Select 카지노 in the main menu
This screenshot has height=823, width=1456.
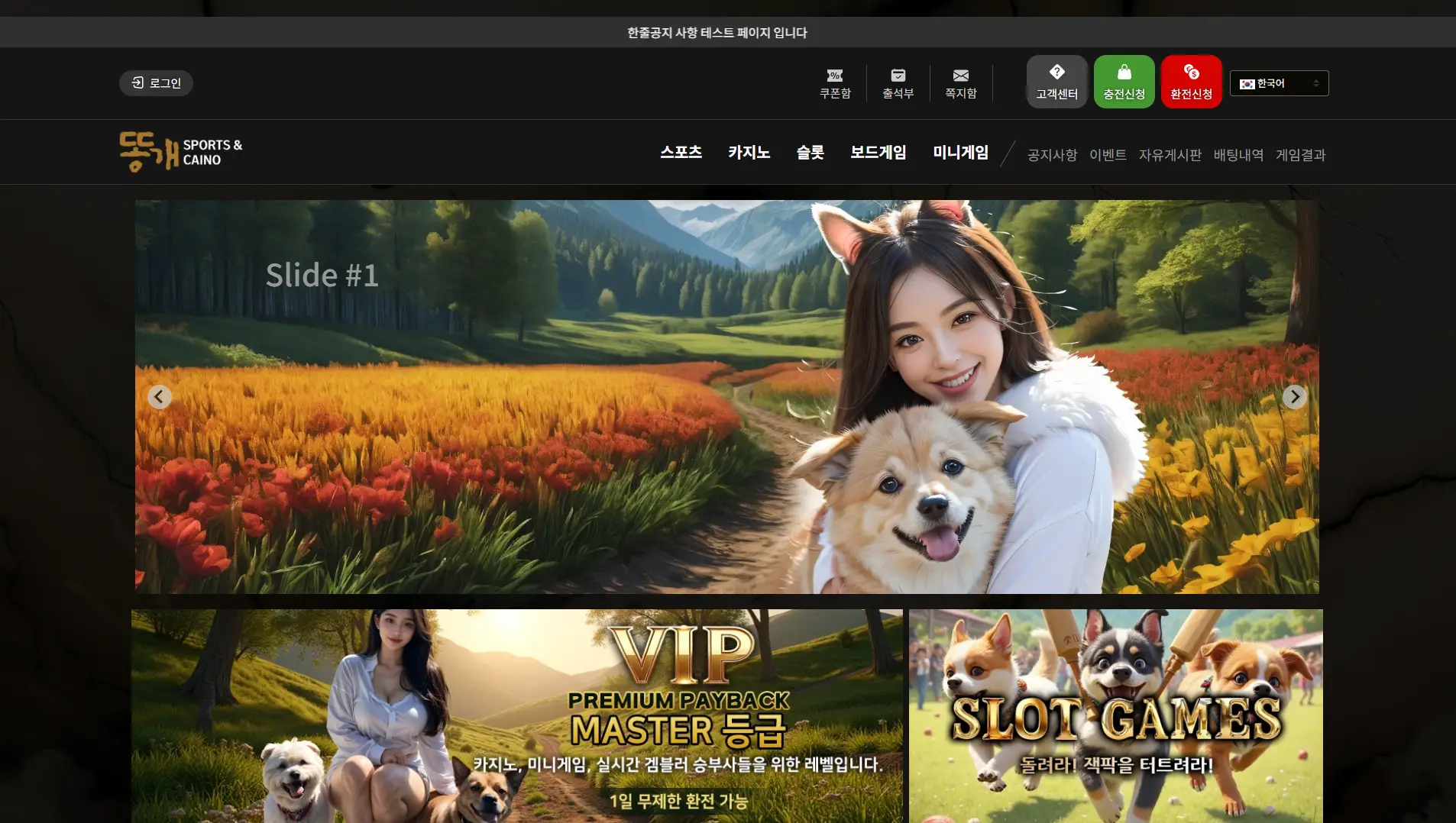pos(749,153)
